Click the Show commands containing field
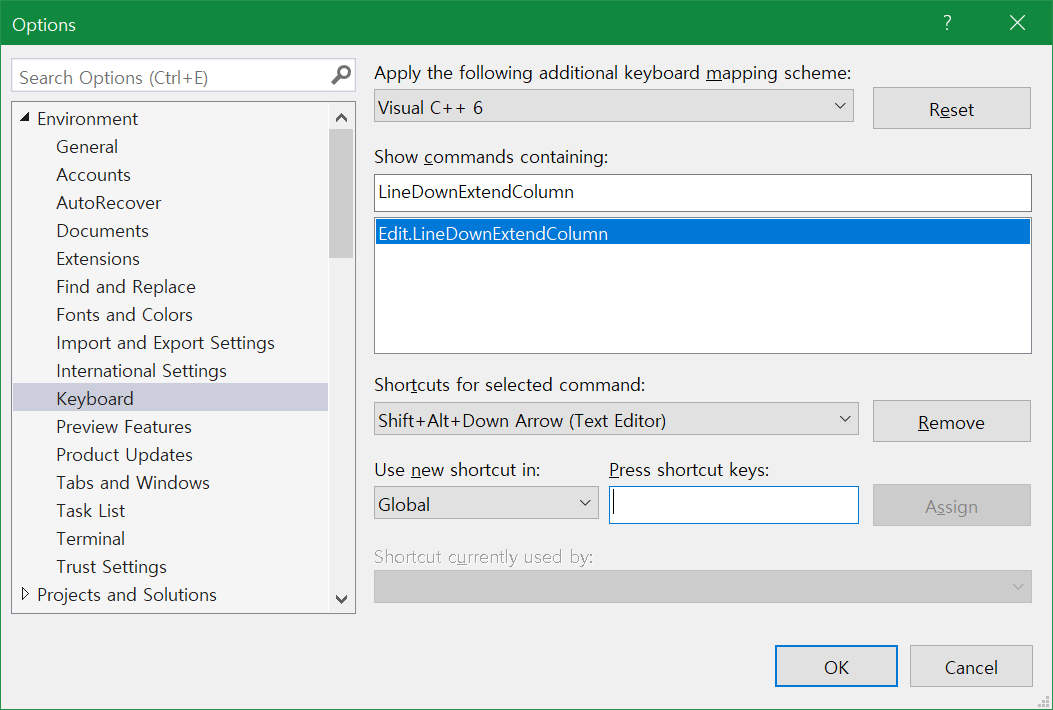The image size is (1053, 710). pos(702,193)
